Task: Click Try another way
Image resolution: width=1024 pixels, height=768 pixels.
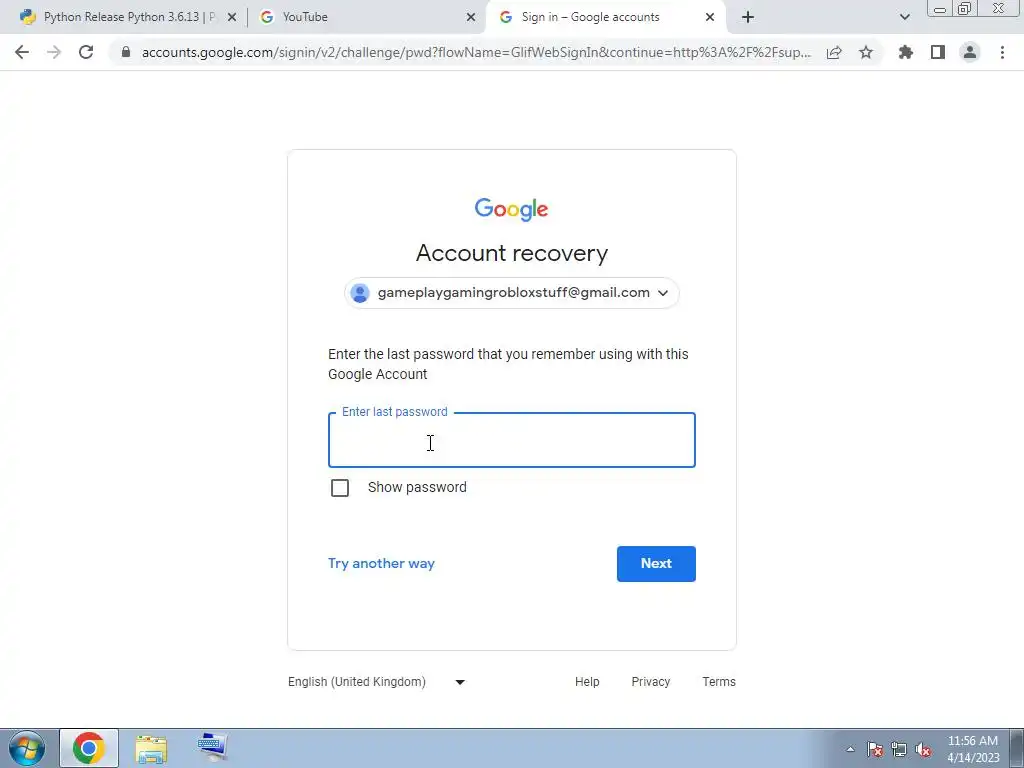Action: tap(381, 564)
